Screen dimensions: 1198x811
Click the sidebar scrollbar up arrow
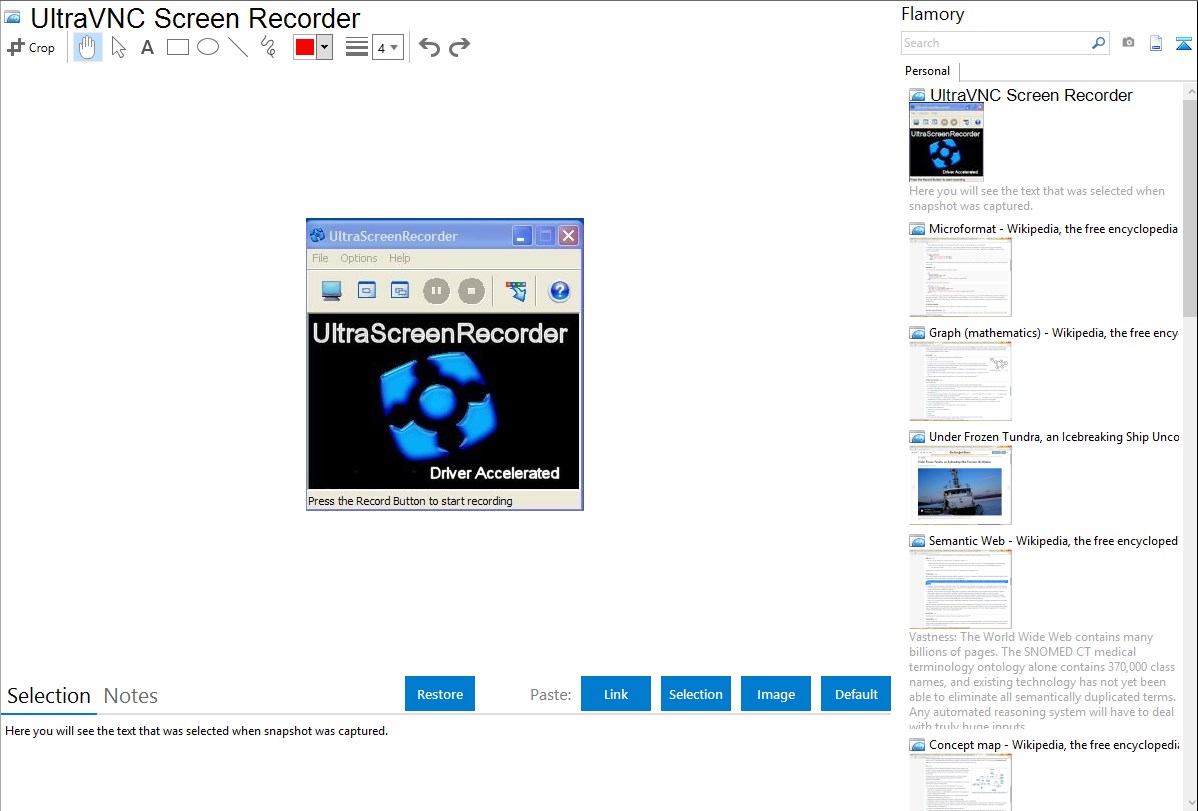click(x=1191, y=92)
